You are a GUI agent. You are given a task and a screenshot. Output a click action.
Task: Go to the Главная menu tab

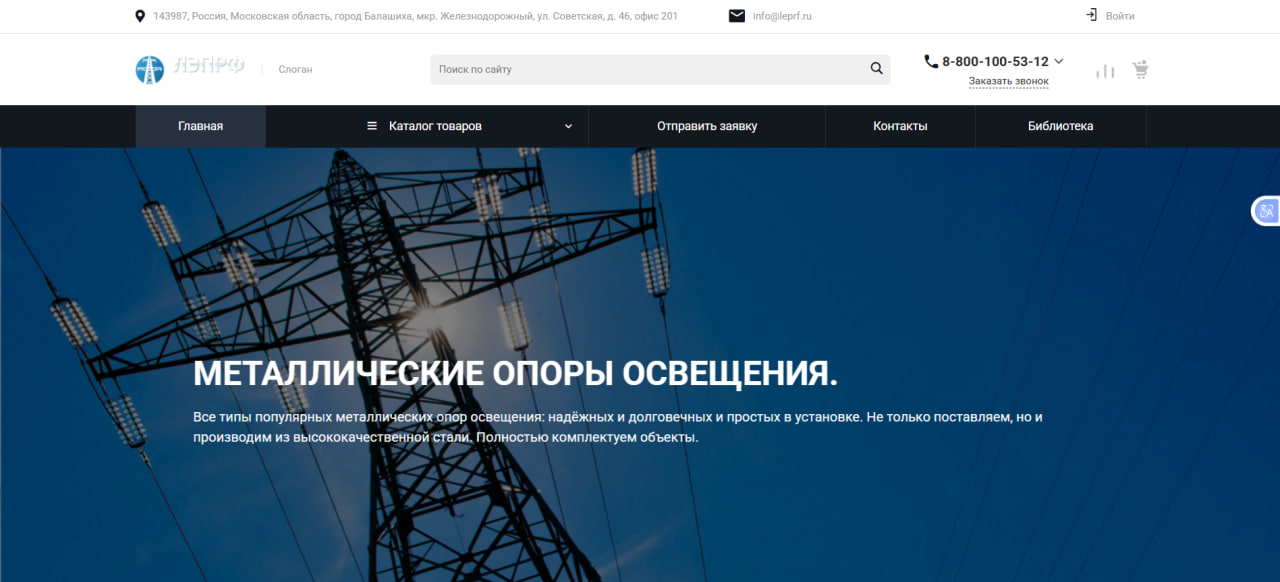coord(200,126)
